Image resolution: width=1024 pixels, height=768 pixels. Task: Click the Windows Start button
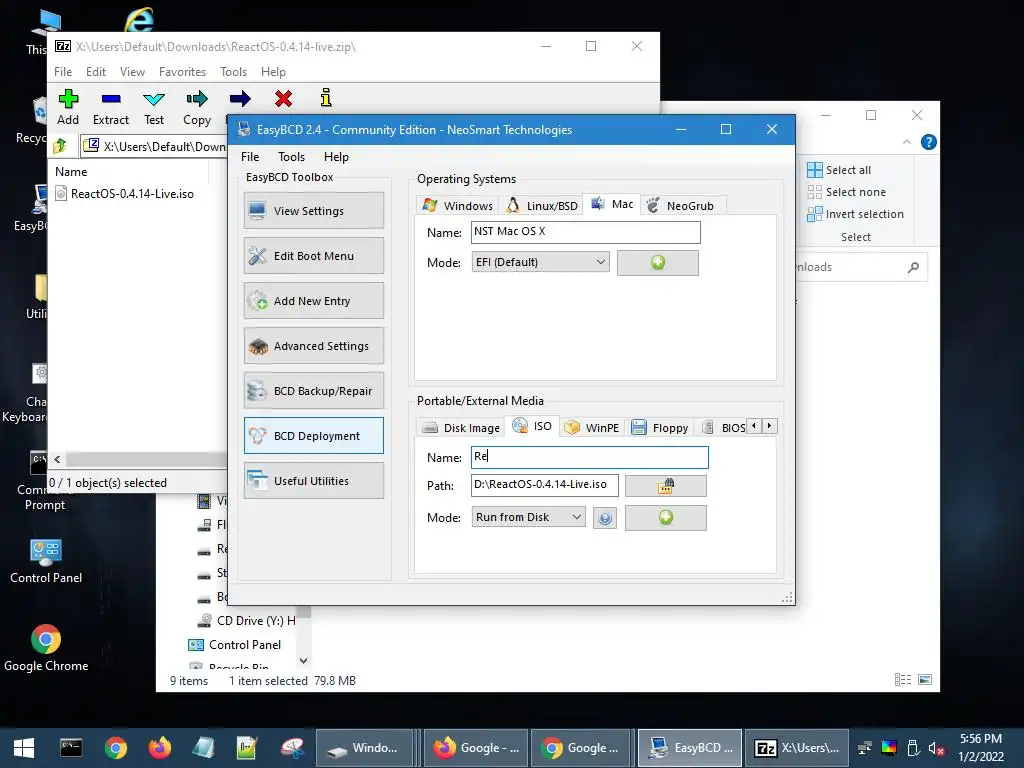coord(24,748)
